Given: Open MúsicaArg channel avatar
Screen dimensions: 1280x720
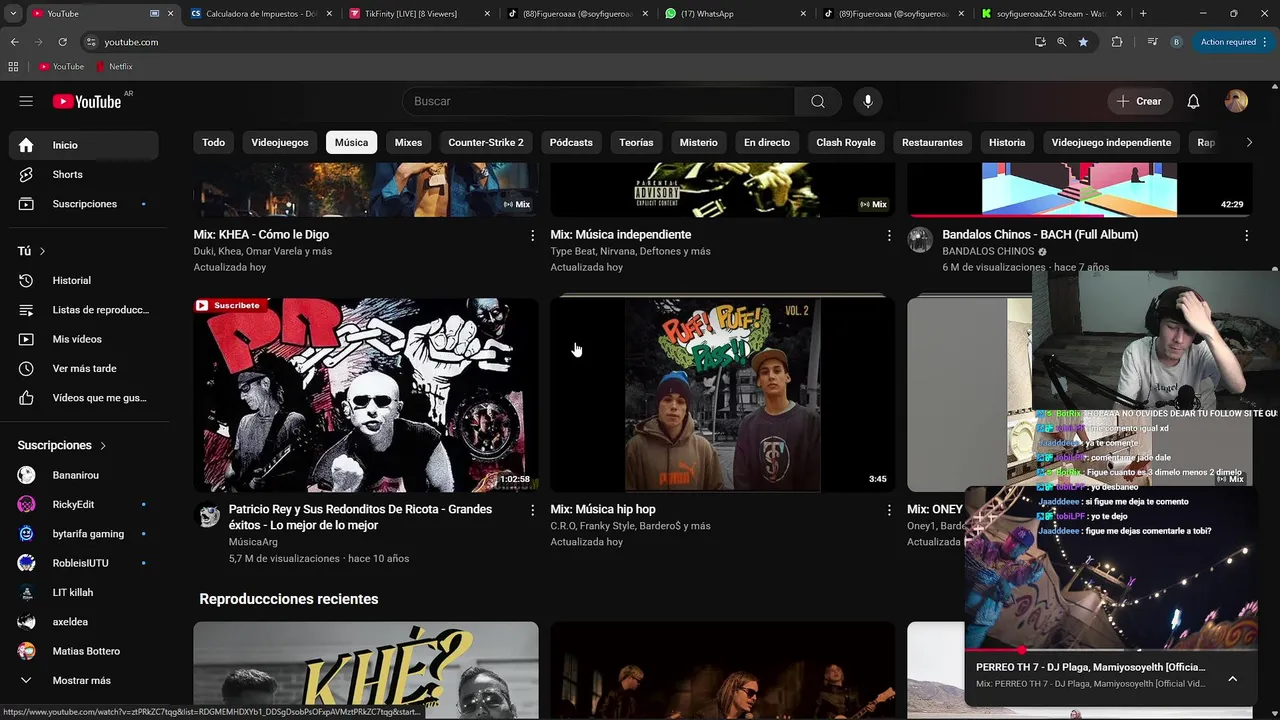Looking at the screenshot, I should 209,516.
